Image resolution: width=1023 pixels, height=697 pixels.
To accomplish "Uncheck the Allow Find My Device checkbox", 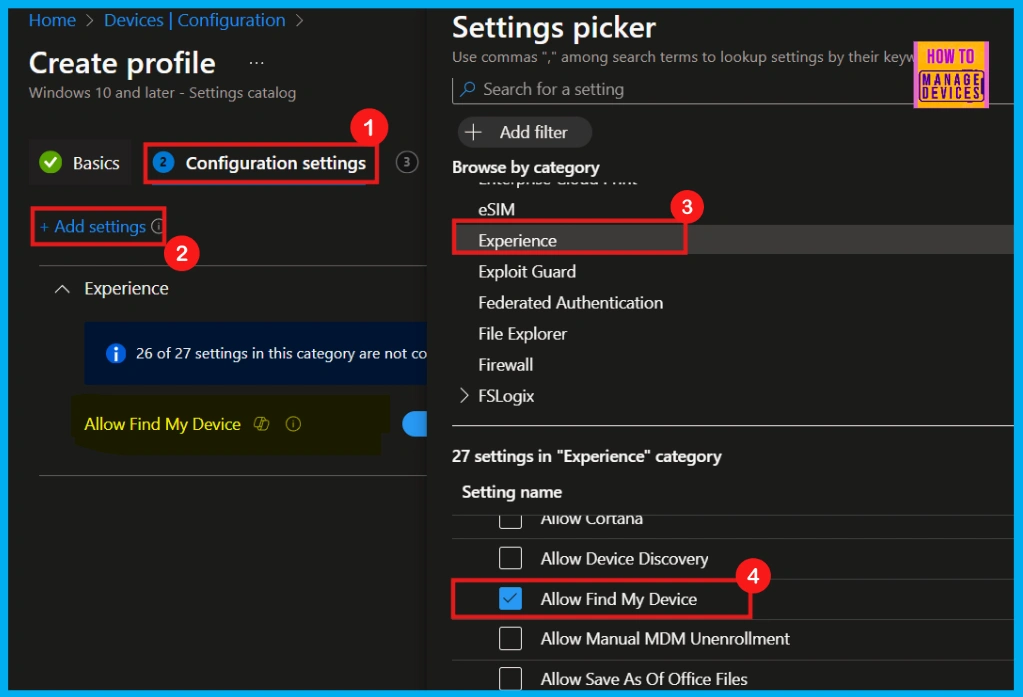I will (x=510, y=598).
